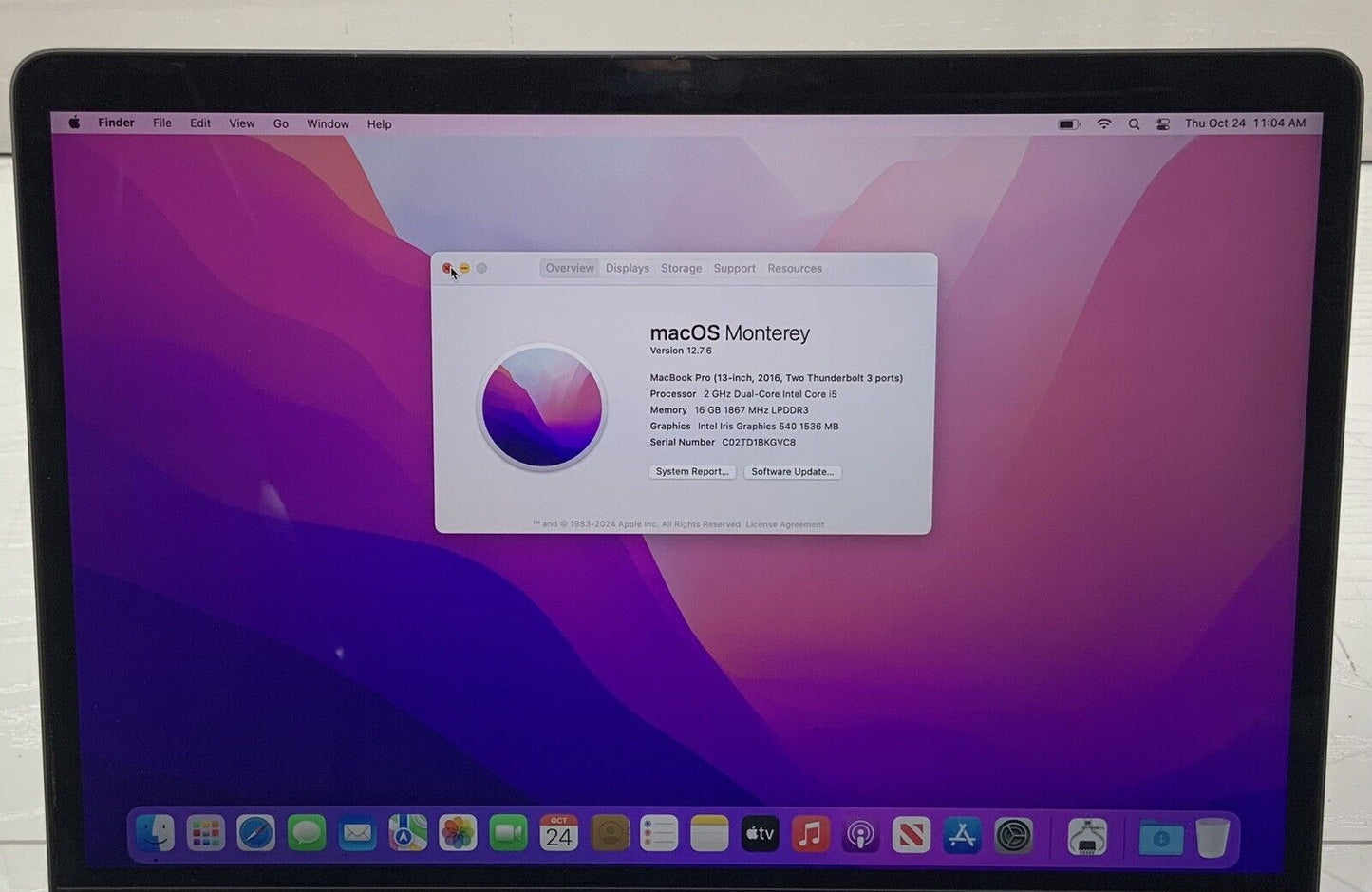1372x892 pixels.
Task: Open Podcasts from the Dock
Action: pos(860,834)
